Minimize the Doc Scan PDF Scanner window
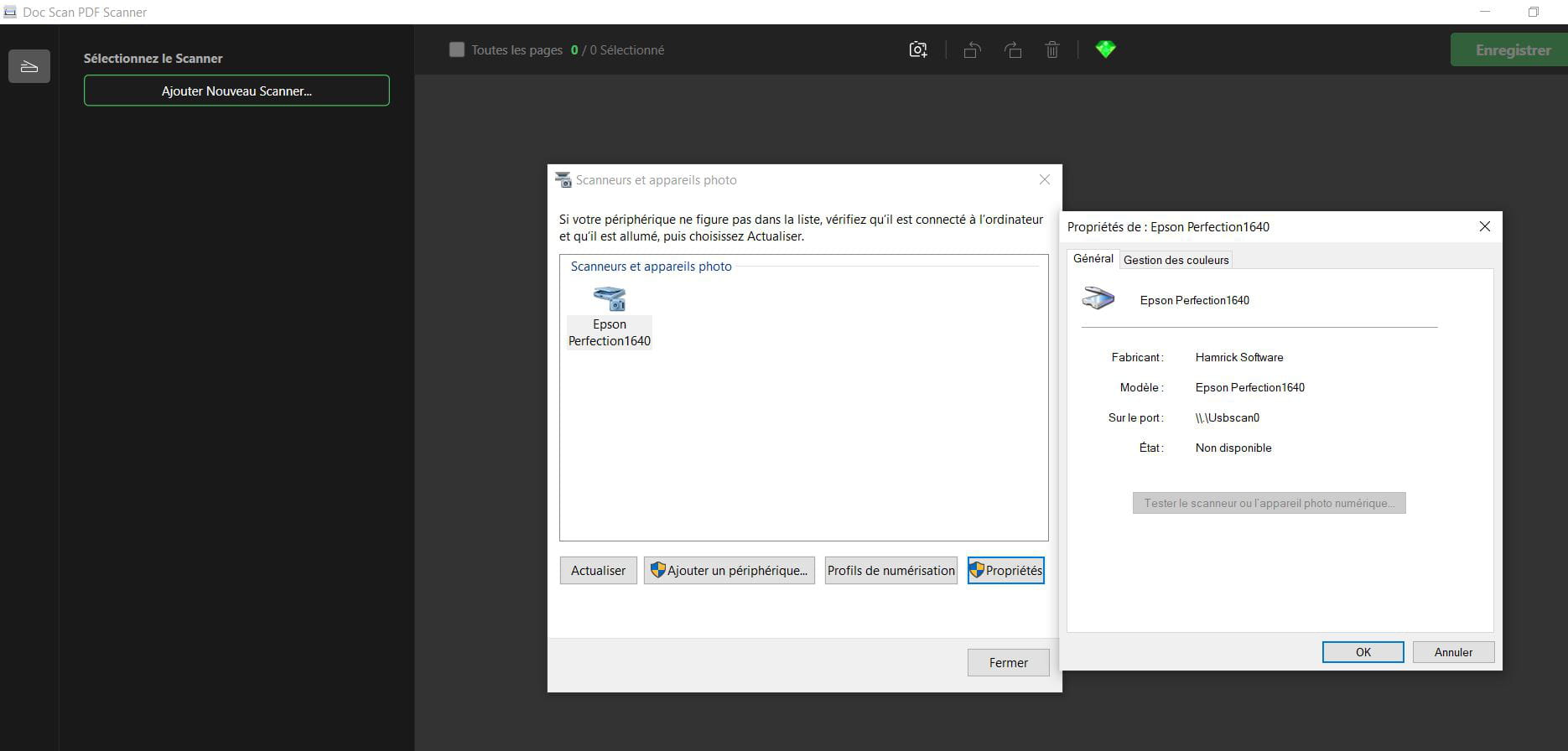This screenshot has width=1568, height=751. (1486, 12)
